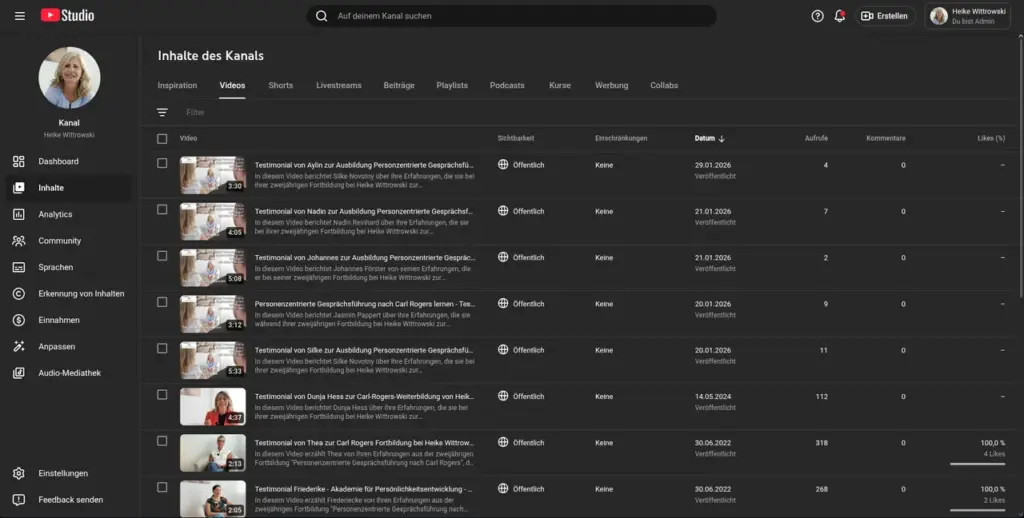Open visibility Öffentlich for Testimonial von Johannes
The width and height of the screenshot is (1024, 518).
(521, 257)
